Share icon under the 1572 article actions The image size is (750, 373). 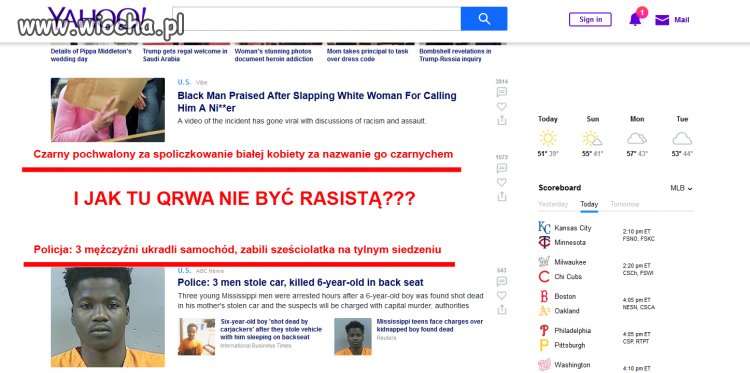[x=502, y=196]
